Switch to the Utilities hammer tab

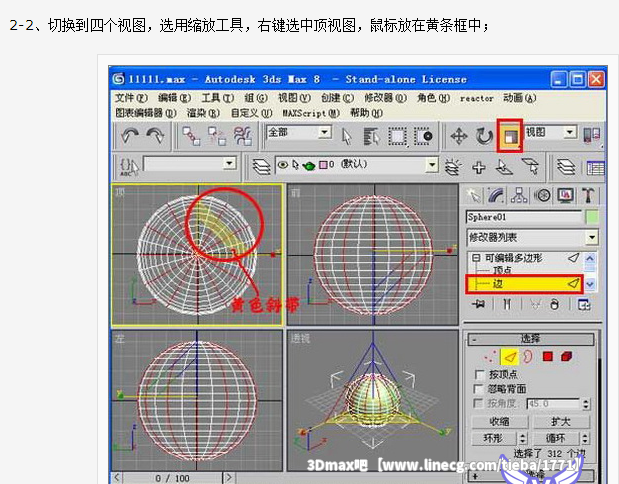click(588, 195)
